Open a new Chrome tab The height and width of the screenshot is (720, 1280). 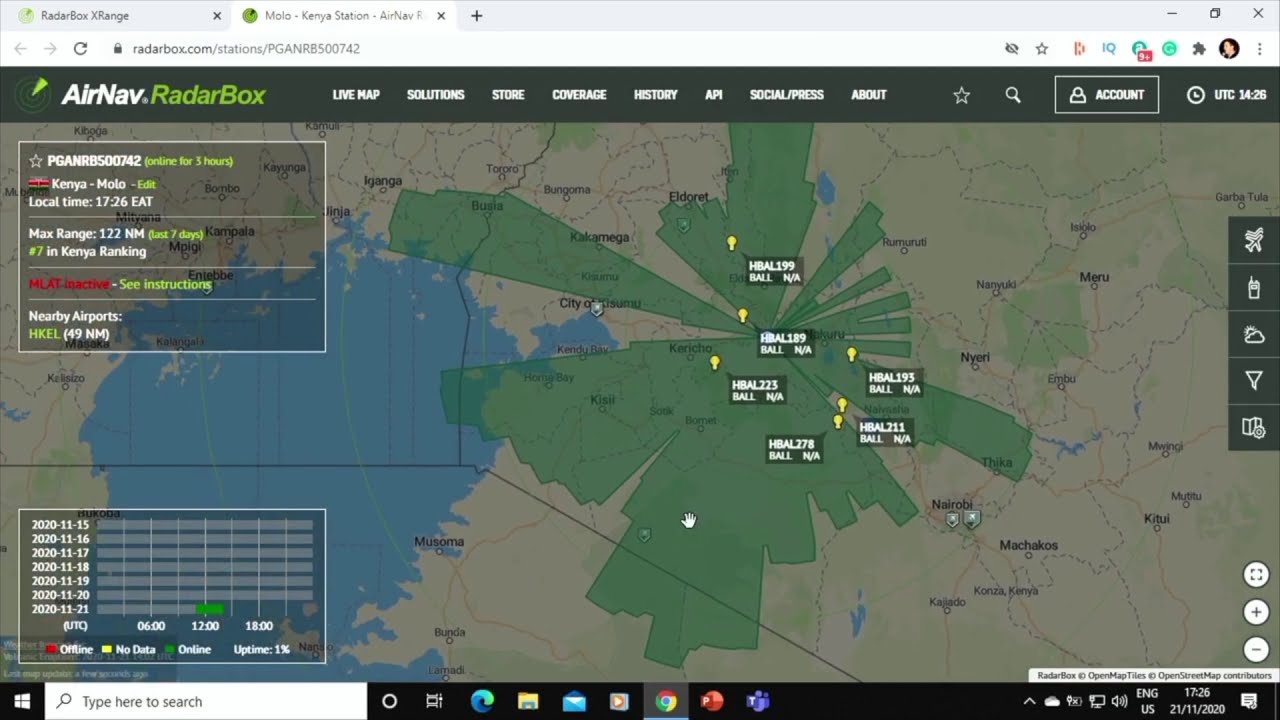[x=477, y=16]
